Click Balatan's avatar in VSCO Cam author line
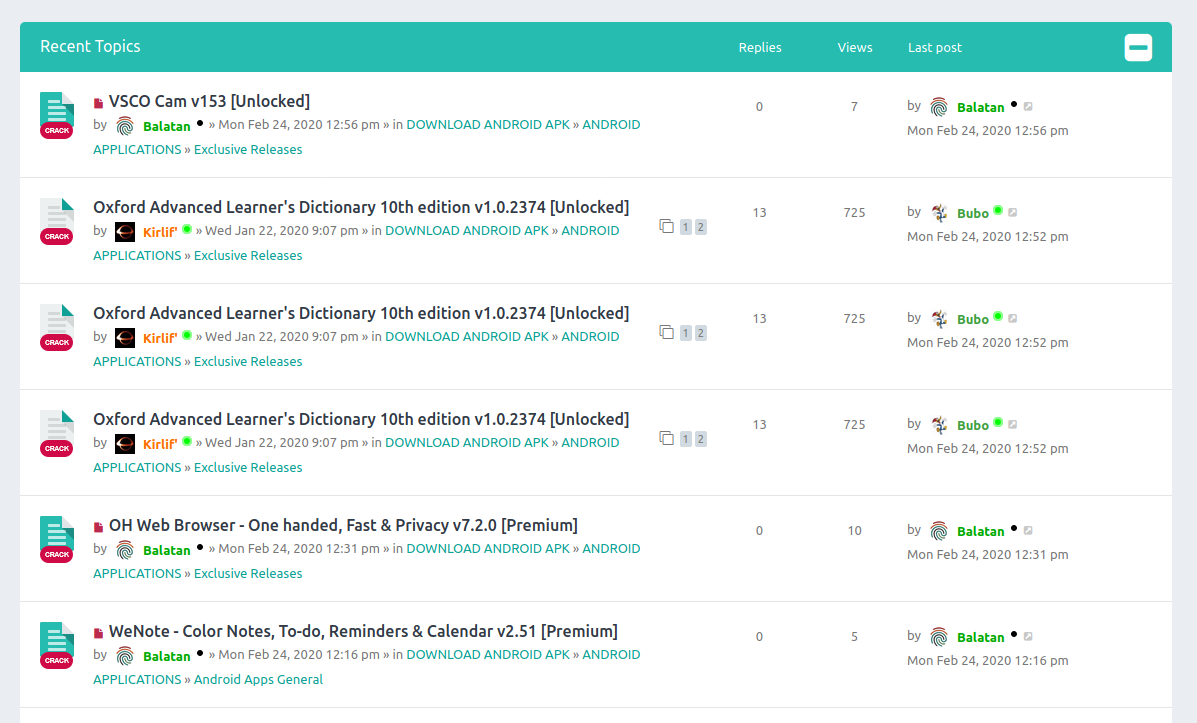Image resolution: width=1197 pixels, height=723 pixels. coord(124,126)
